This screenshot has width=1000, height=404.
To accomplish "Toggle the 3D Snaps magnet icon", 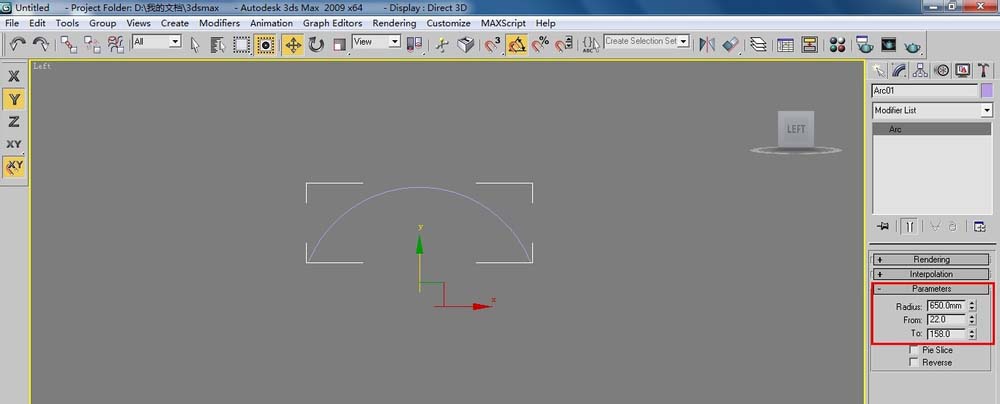I will (493, 44).
